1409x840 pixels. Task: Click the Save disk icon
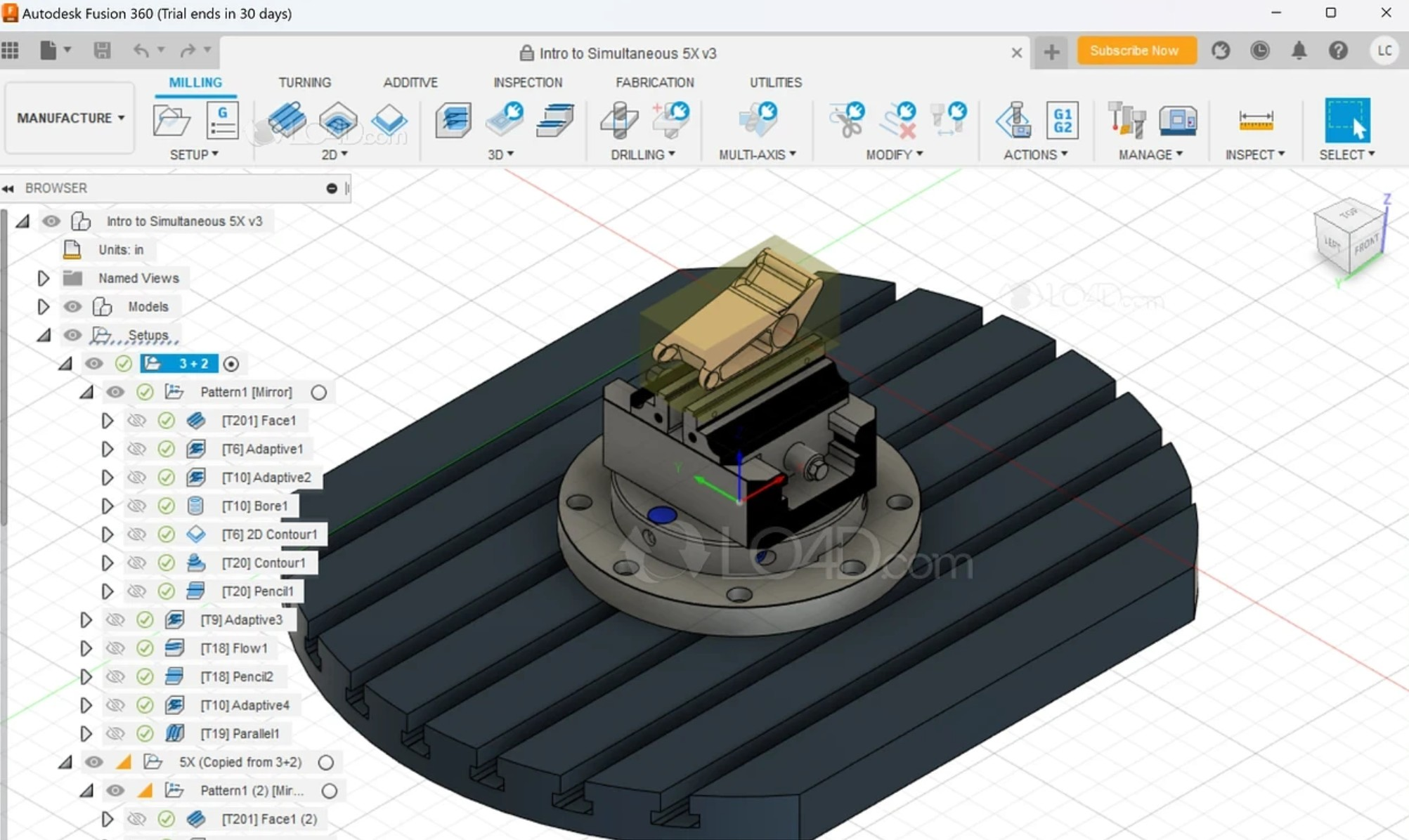coord(102,50)
